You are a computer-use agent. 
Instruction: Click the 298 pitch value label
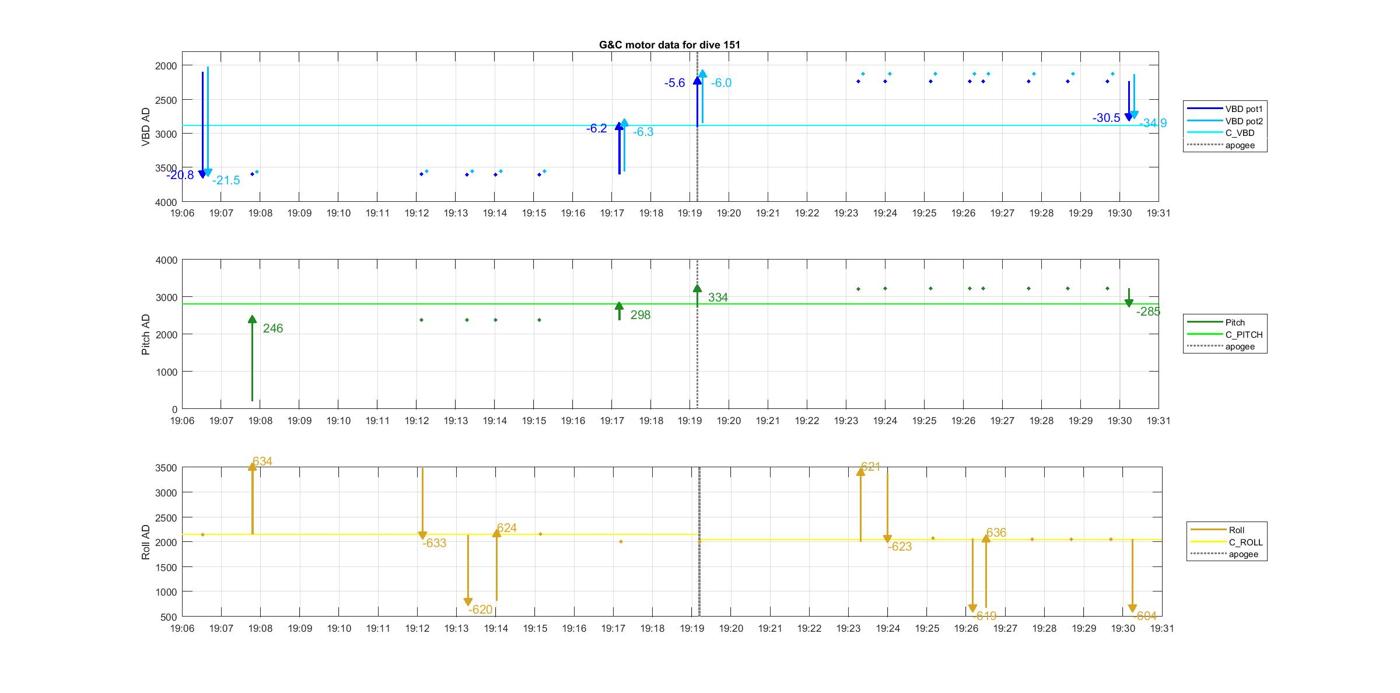[641, 315]
